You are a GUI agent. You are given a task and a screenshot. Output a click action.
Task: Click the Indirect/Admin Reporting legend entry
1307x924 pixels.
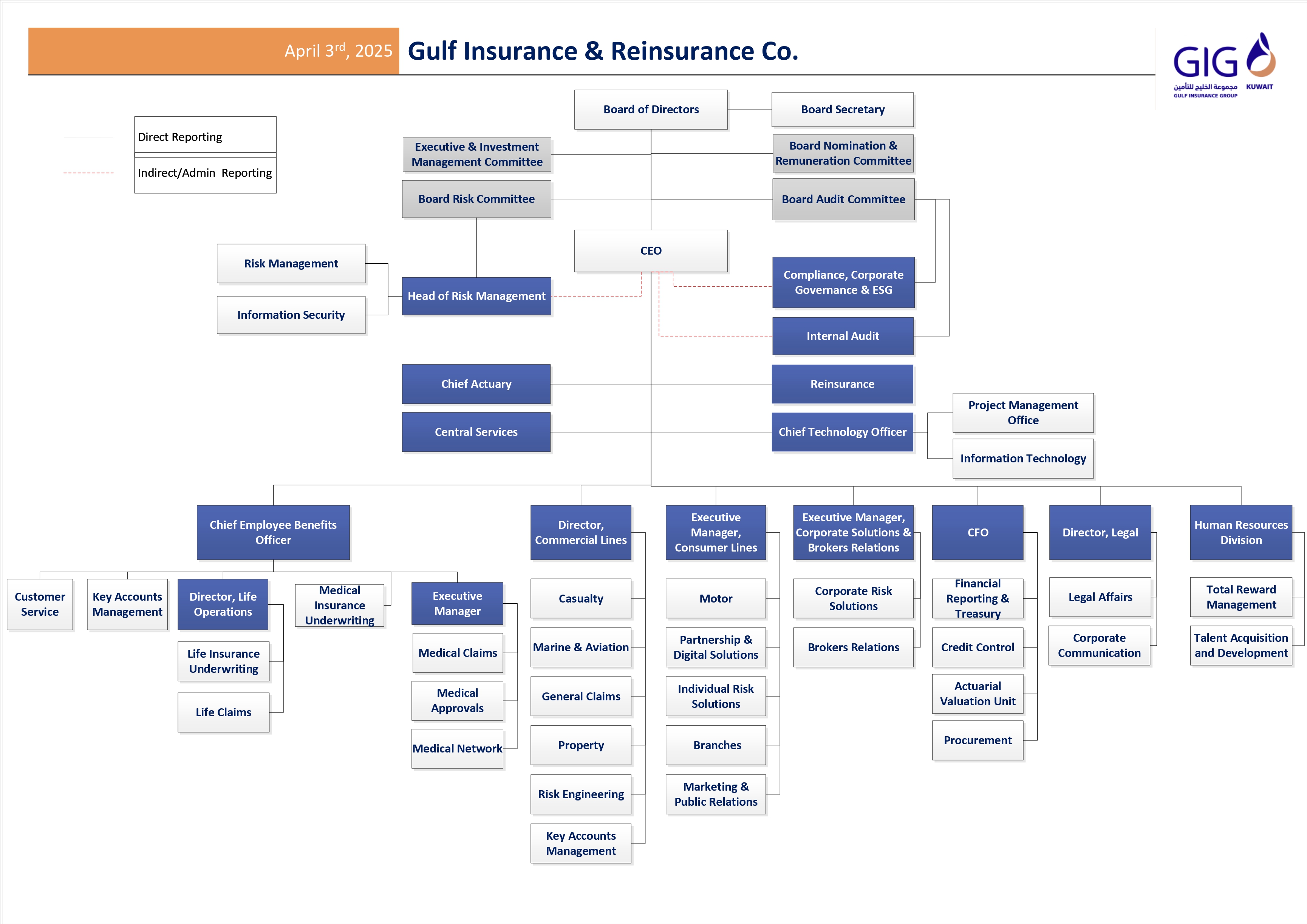tap(205, 173)
